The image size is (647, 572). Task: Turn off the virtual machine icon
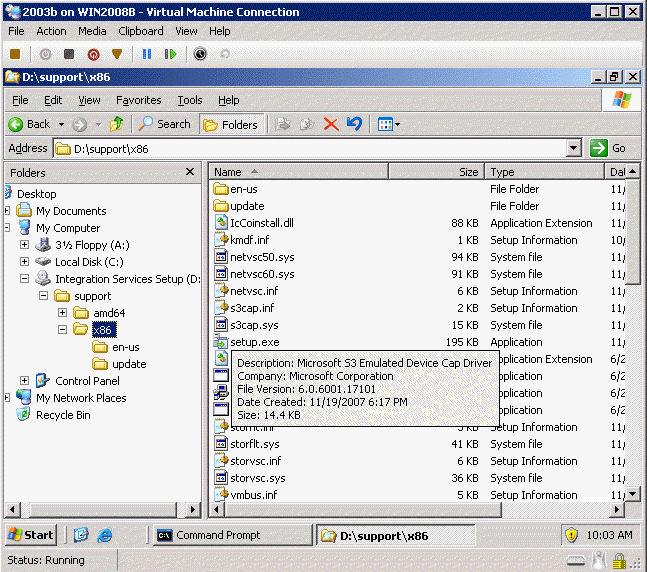pos(69,54)
